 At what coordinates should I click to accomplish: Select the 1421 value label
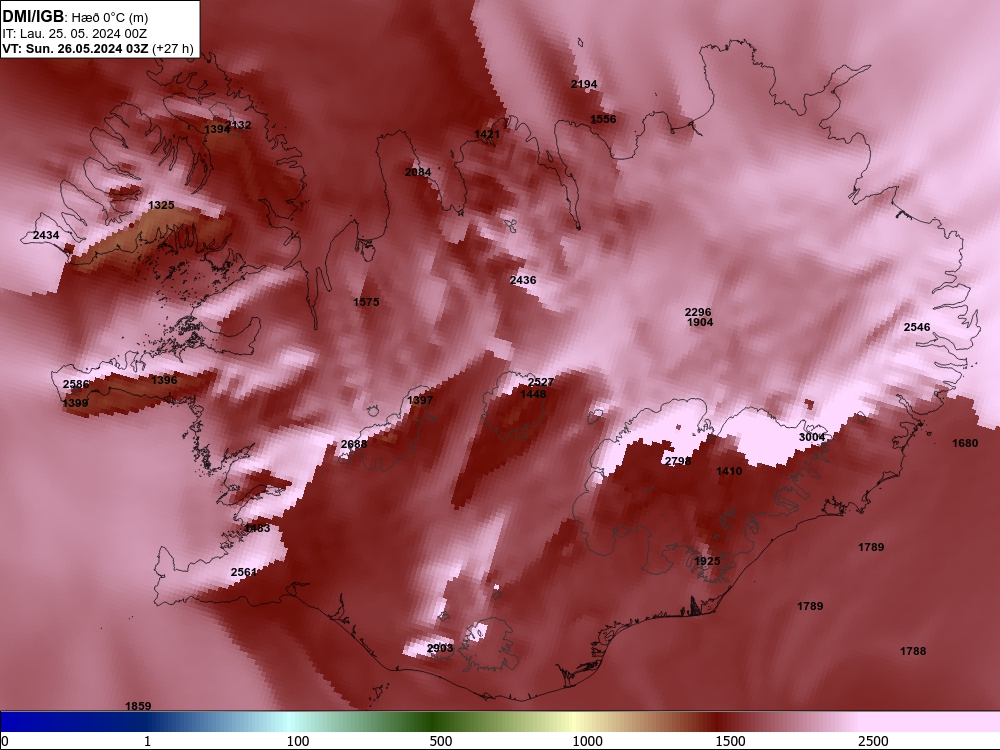click(487, 134)
